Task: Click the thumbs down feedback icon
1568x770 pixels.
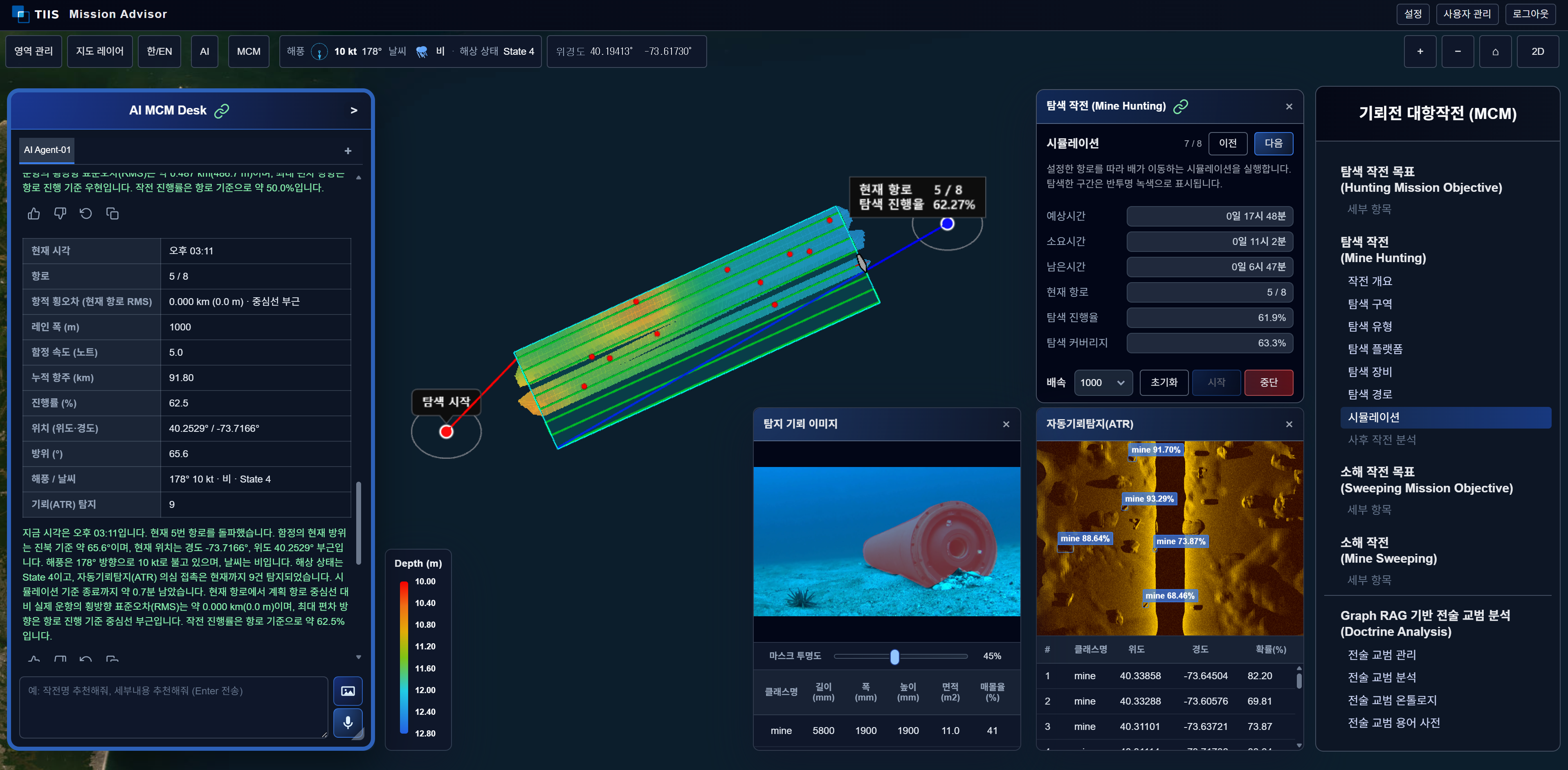Action: [x=60, y=213]
